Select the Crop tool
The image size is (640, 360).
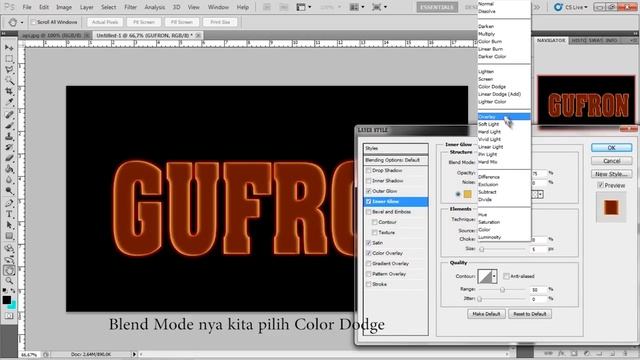(9, 91)
